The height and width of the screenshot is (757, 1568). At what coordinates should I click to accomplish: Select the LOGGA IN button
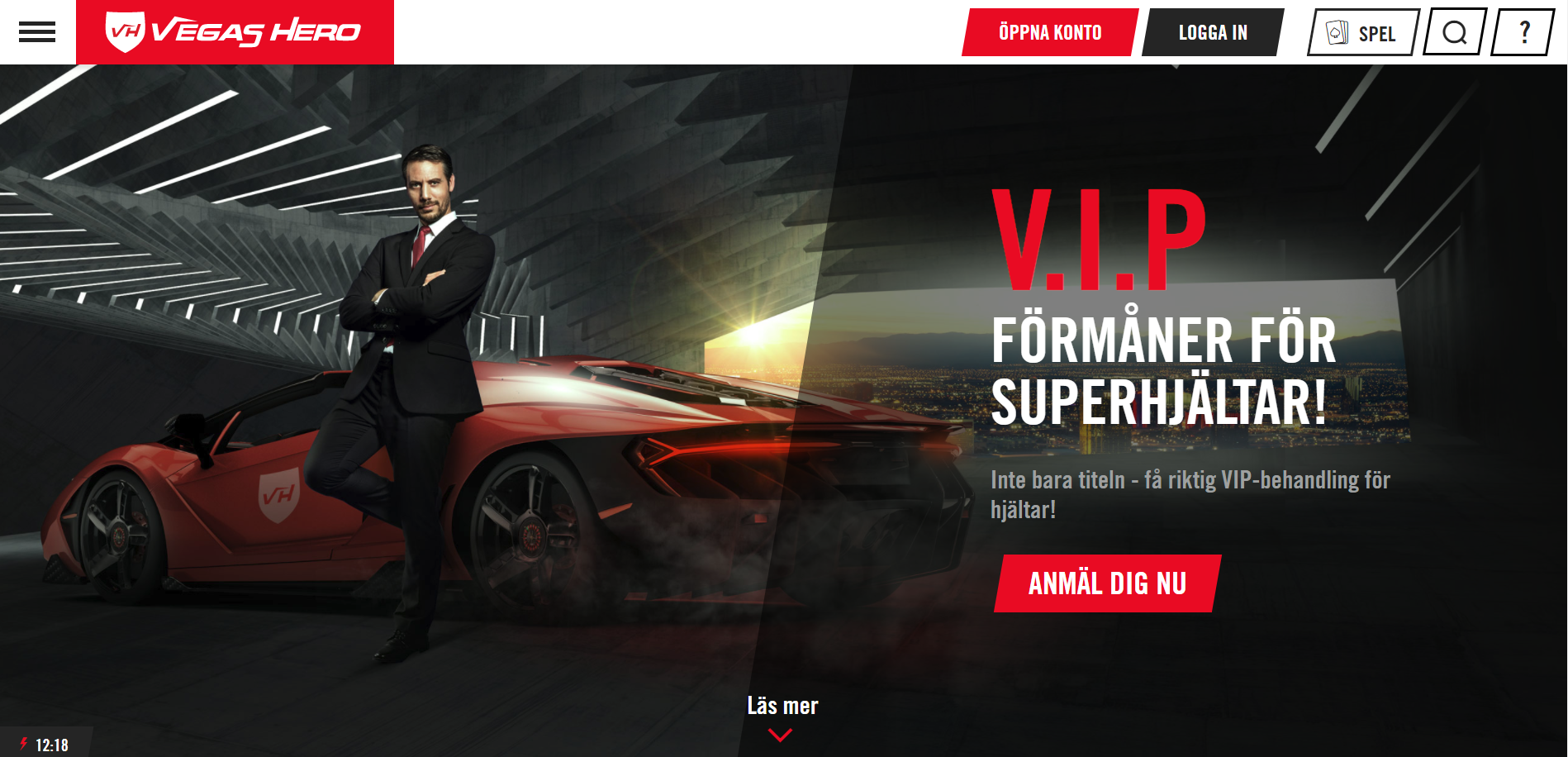(1213, 32)
